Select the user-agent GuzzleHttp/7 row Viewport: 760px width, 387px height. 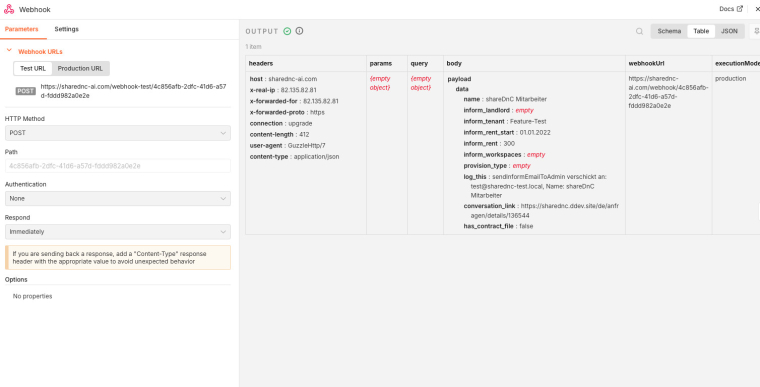[287, 145]
